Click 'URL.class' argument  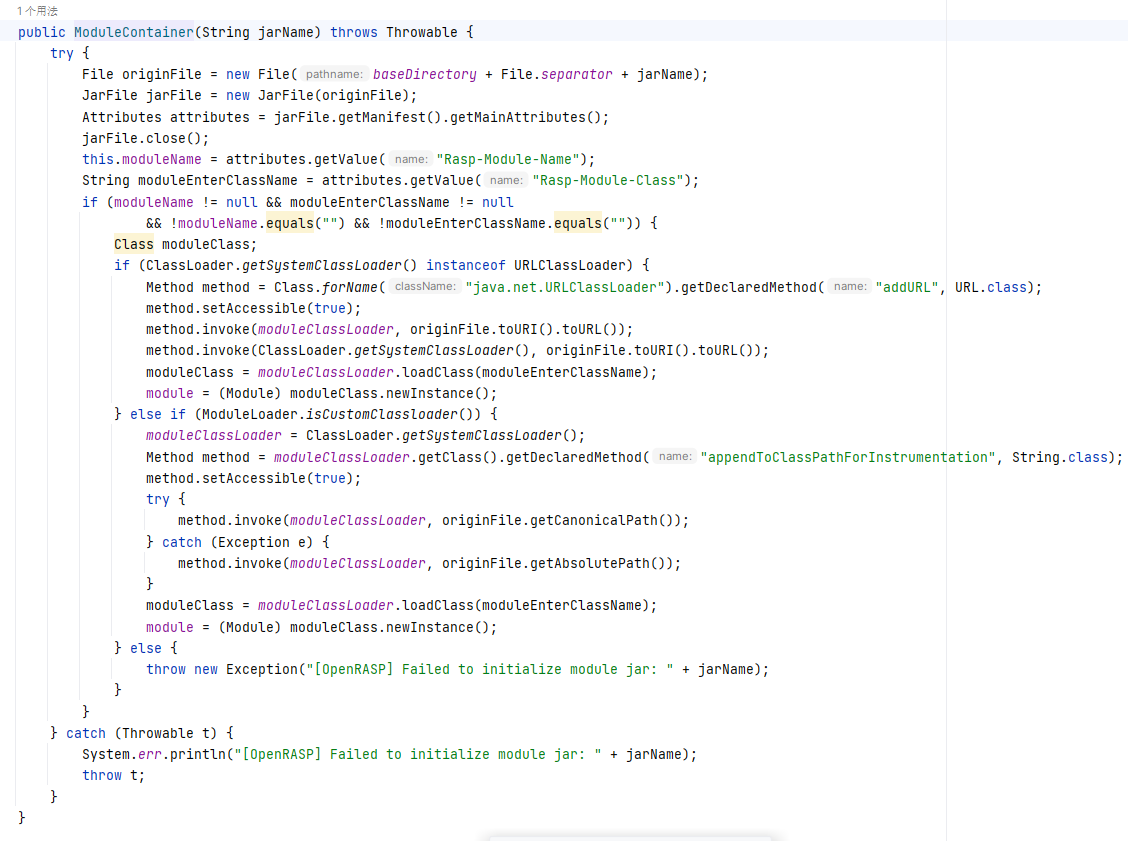point(991,287)
